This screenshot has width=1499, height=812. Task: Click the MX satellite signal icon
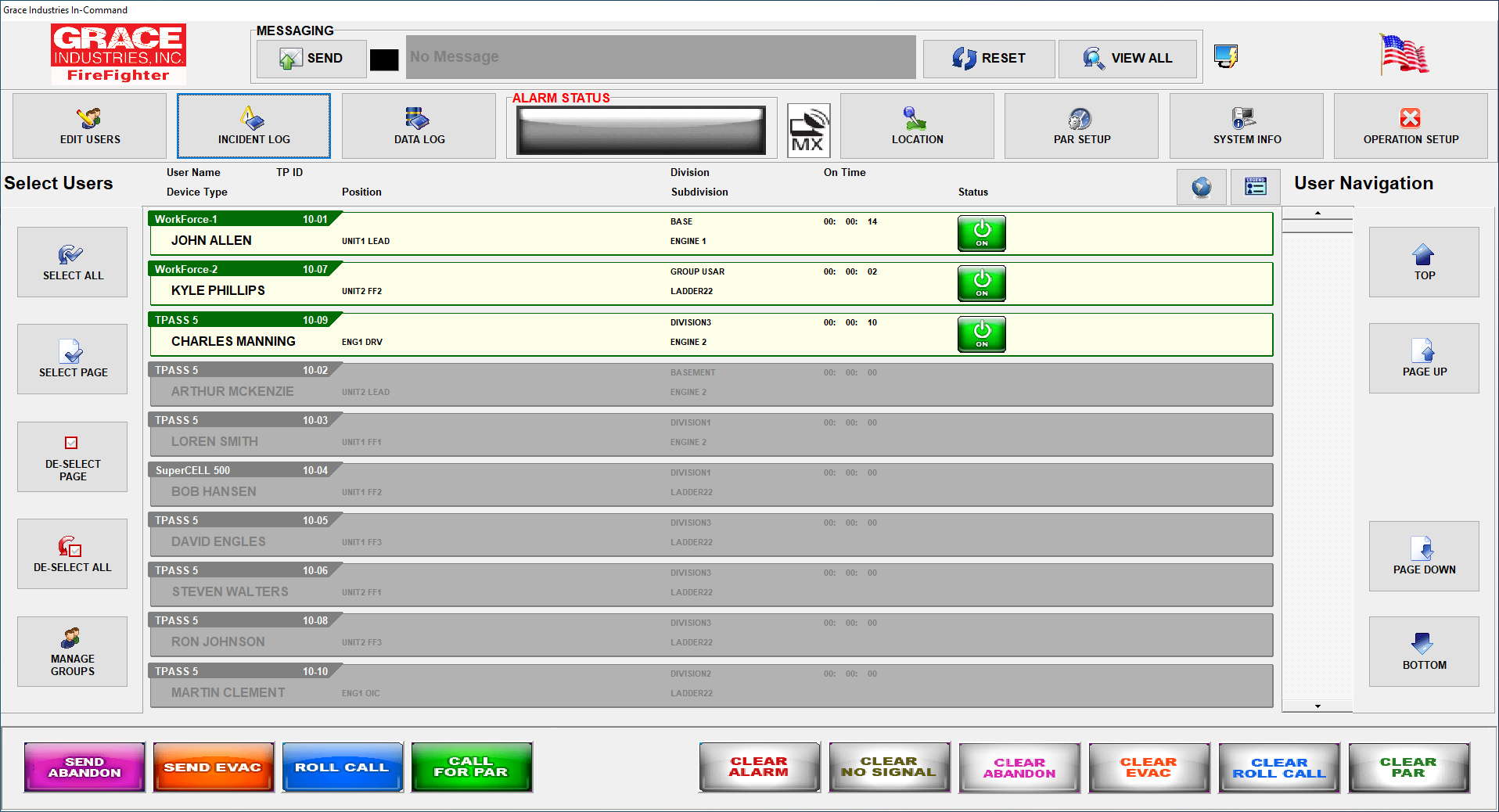tap(809, 131)
